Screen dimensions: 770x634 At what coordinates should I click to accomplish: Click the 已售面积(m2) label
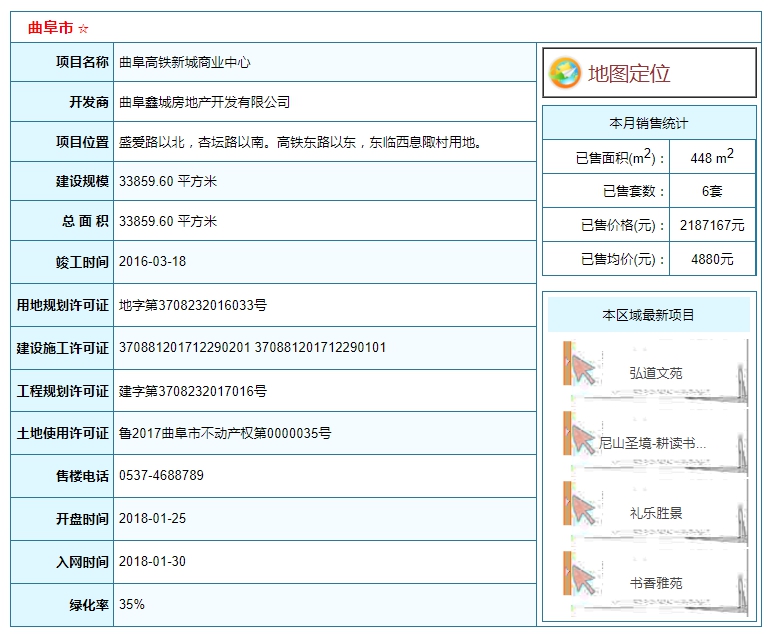click(620, 157)
